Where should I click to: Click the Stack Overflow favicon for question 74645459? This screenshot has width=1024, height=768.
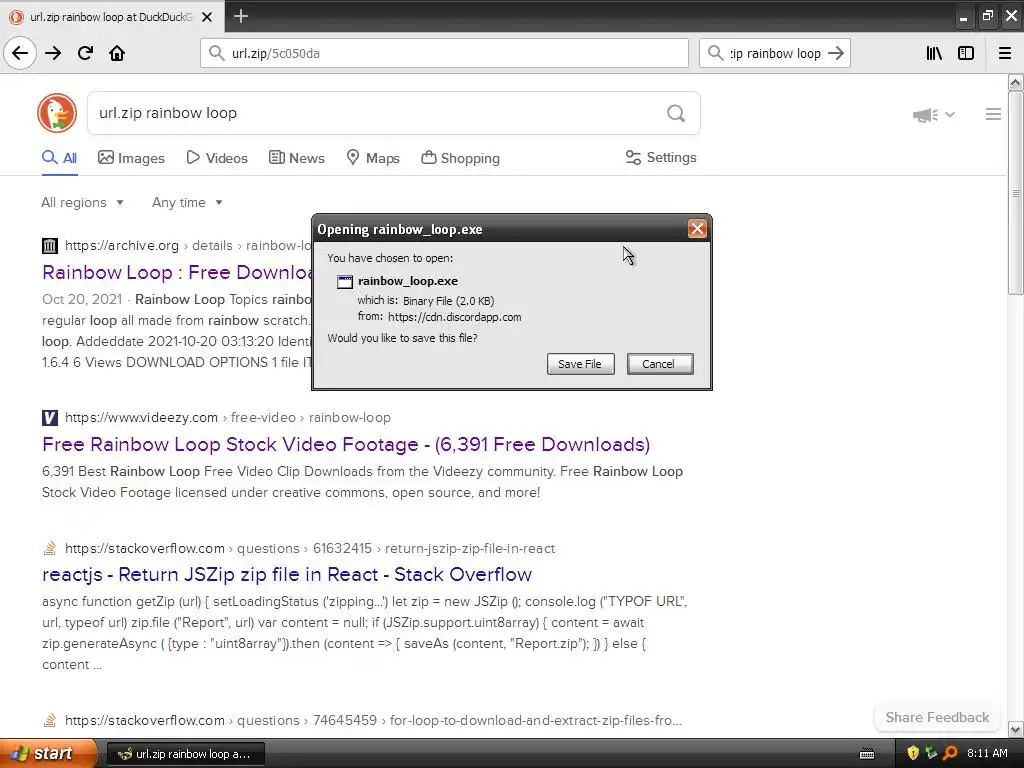pos(50,720)
